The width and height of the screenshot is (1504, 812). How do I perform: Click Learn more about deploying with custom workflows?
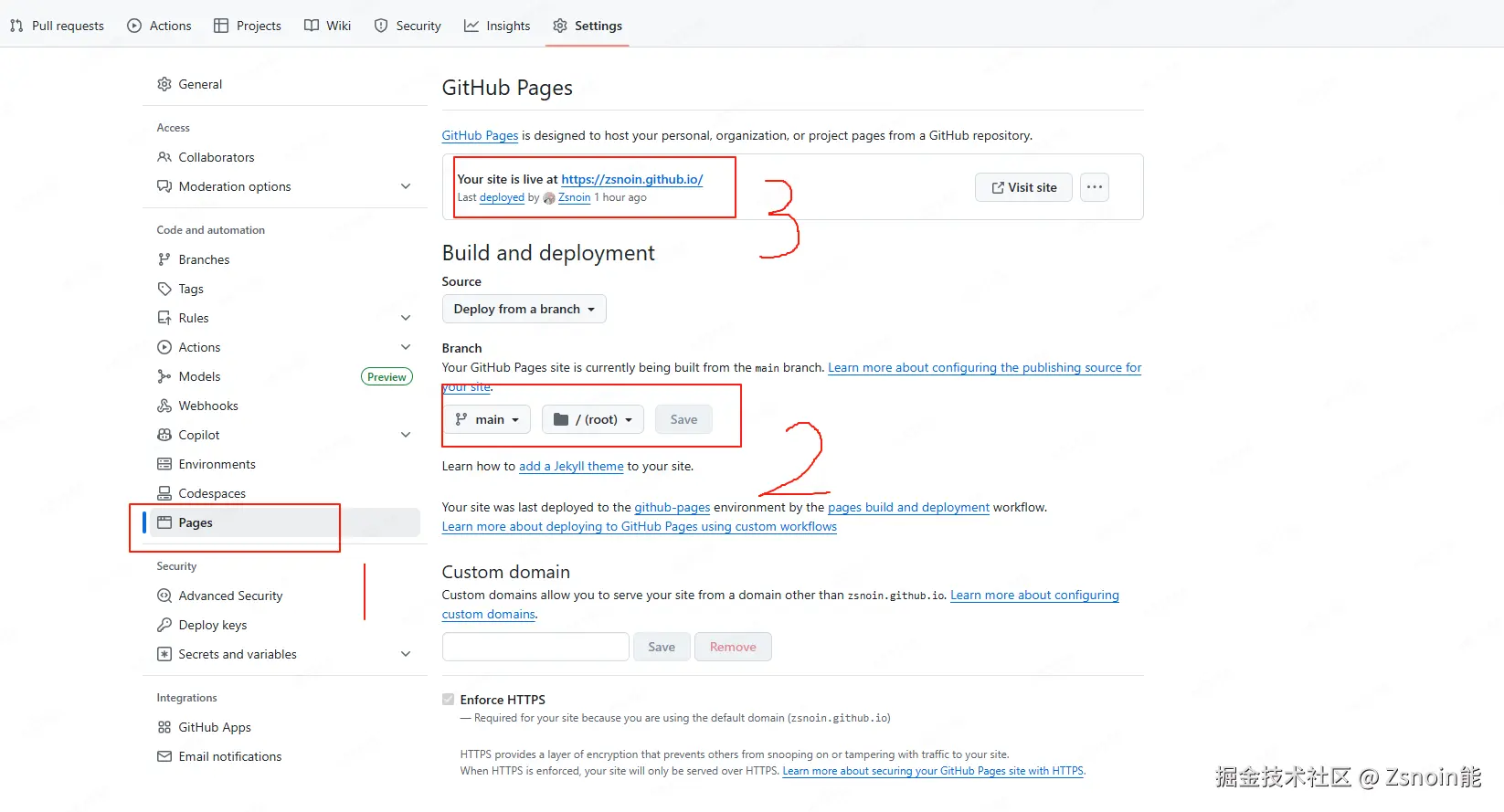coord(640,526)
